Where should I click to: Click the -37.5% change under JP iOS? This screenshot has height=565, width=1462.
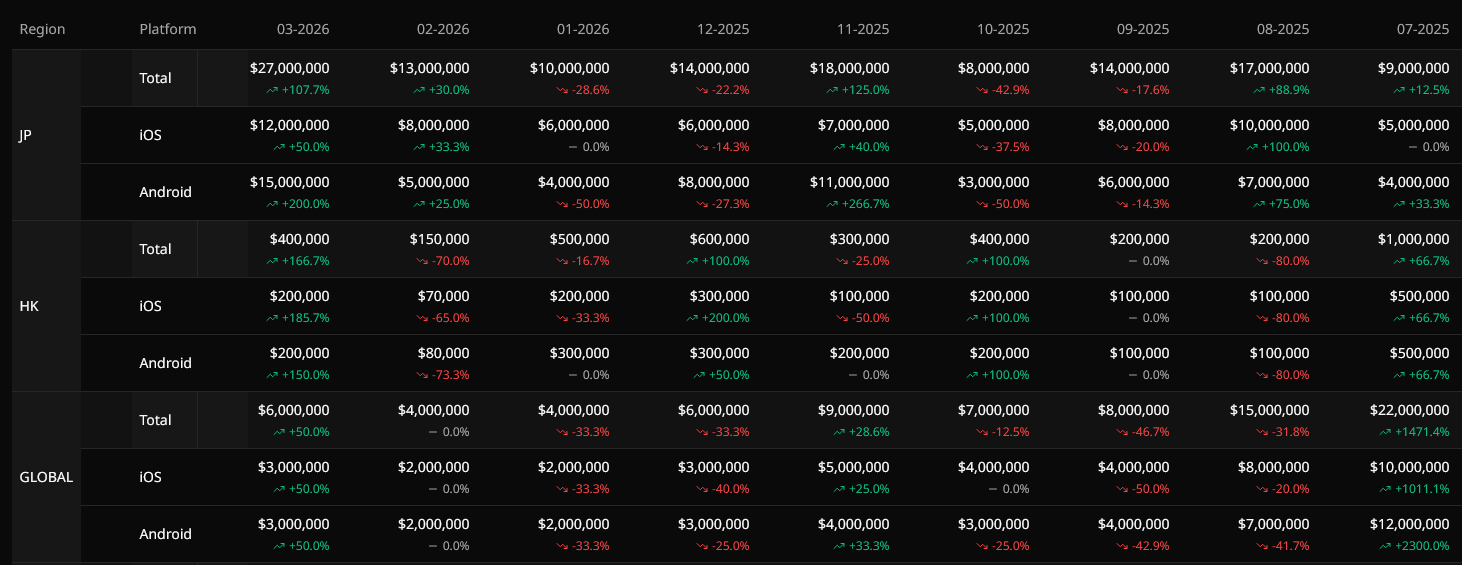pyautogui.click(x=1002, y=147)
